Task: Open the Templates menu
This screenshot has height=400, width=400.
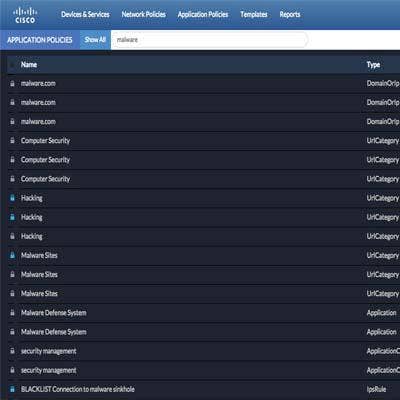Action: click(x=254, y=14)
